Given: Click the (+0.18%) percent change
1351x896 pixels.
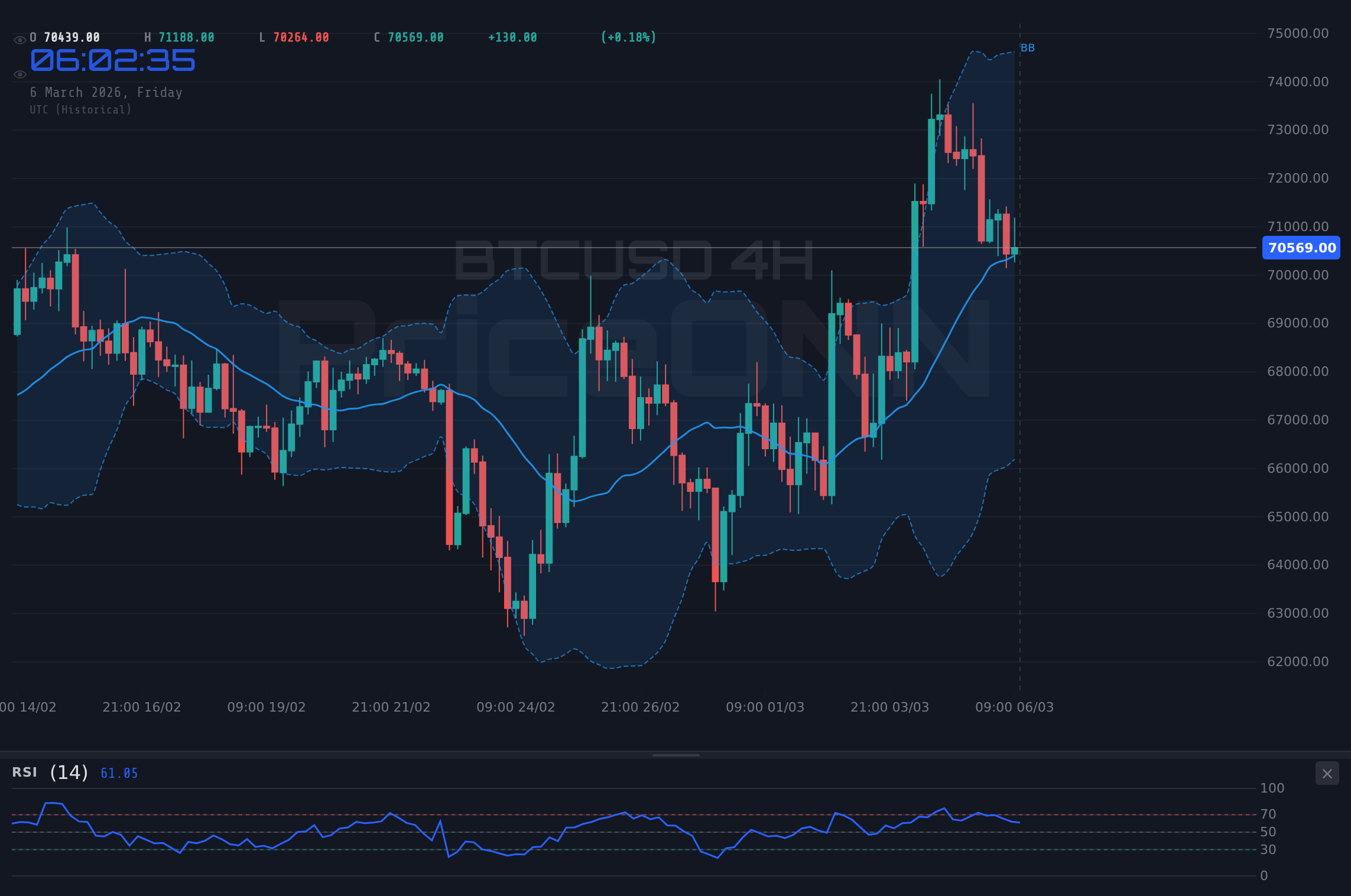Looking at the screenshot, I should pyautogui.click(x=628, y=37).
